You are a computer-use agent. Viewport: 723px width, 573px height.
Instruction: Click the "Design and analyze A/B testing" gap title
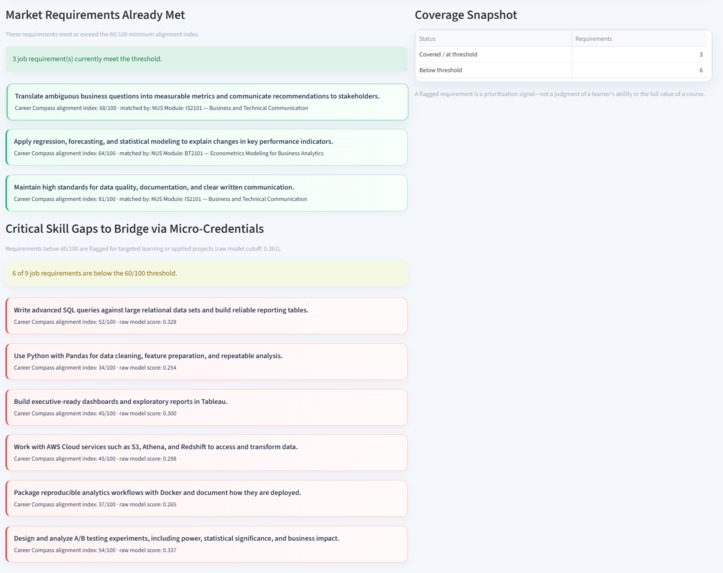(177, 538)
